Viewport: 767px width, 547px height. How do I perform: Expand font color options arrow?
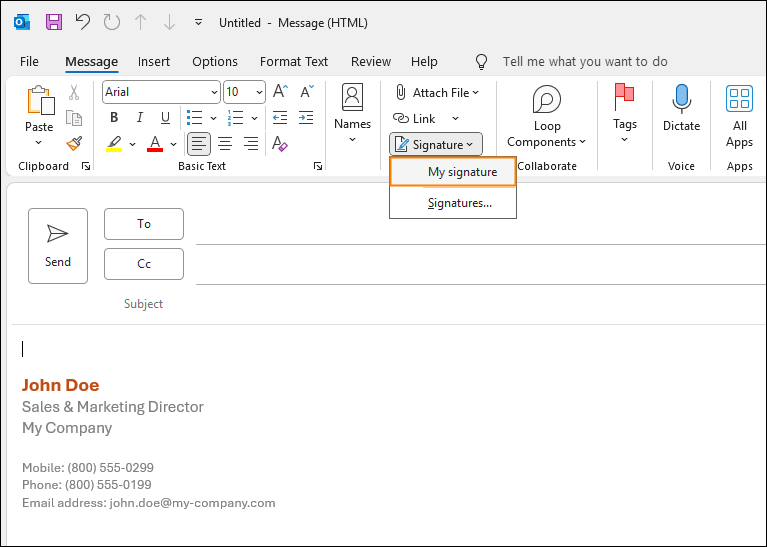pyautogui.click(x=173, y=144)
